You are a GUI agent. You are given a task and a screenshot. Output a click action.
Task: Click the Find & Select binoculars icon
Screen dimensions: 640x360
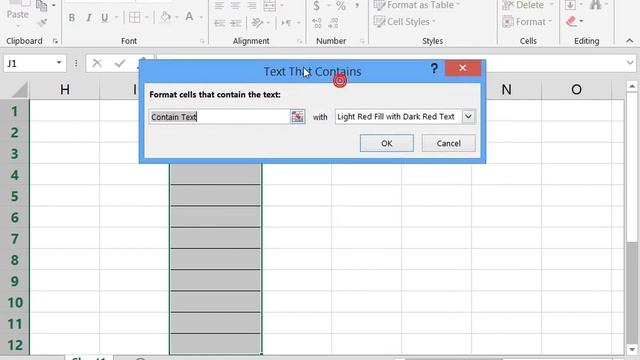click(x=596, y=5)
